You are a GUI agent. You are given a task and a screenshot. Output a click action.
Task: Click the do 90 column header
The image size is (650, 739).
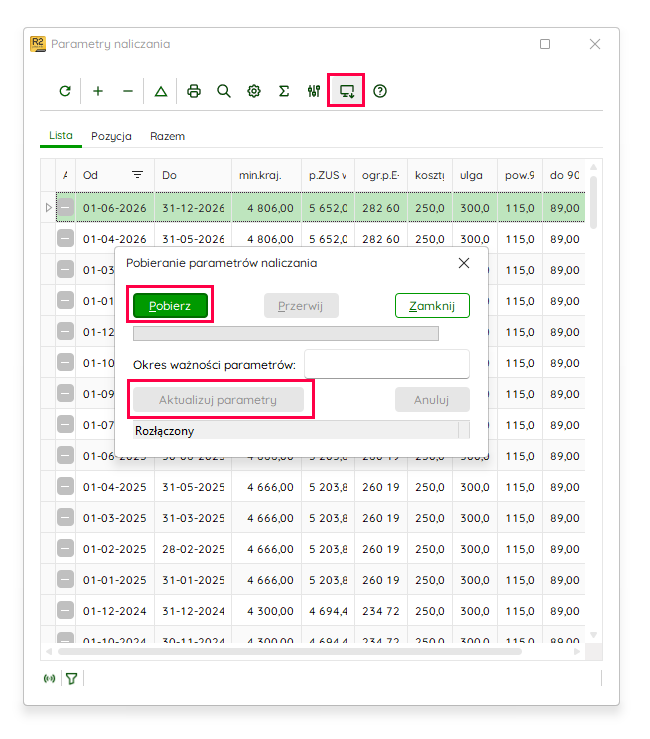pyautogui.click(x=564, y=175)
